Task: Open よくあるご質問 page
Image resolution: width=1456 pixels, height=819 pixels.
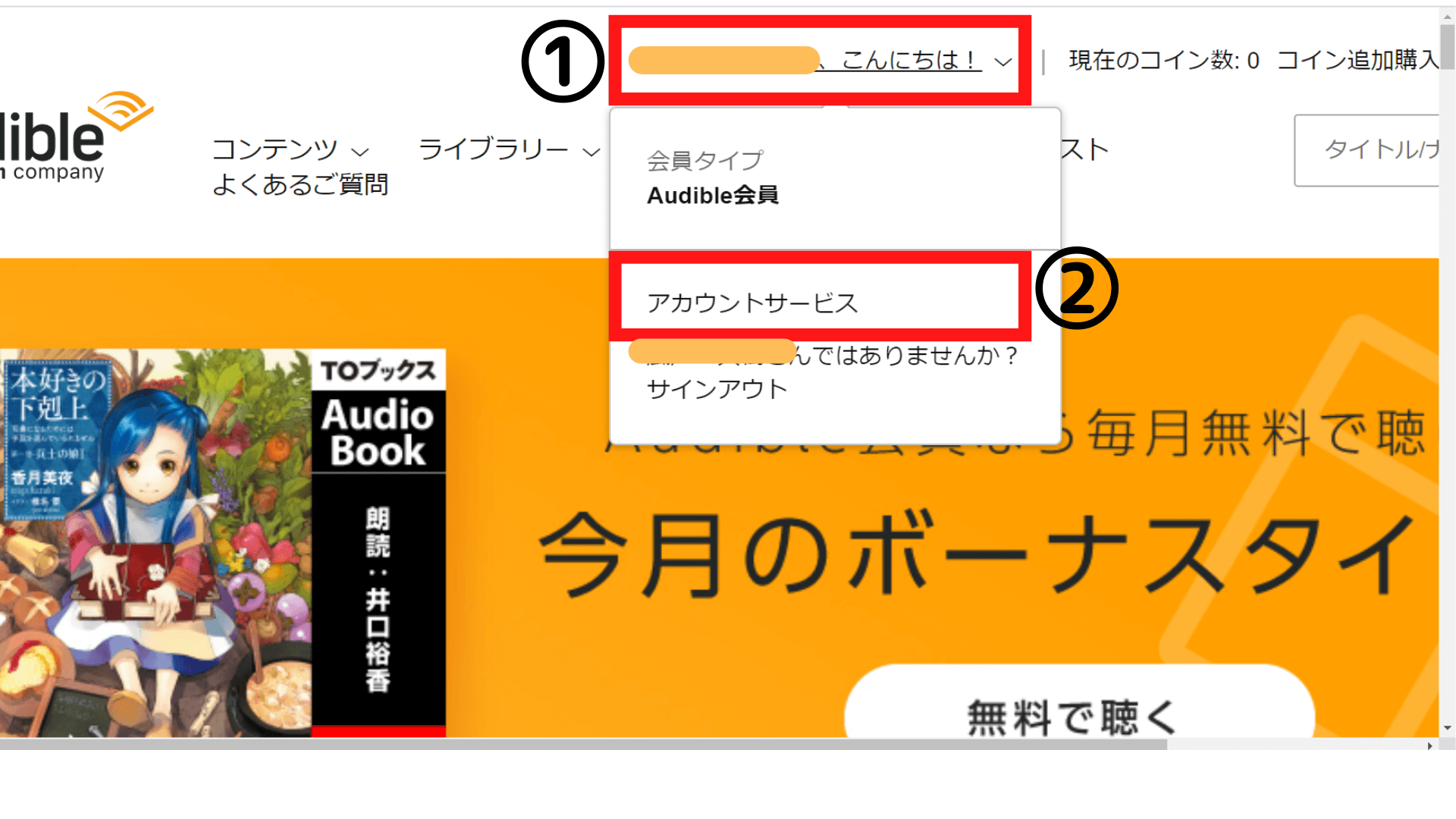Action: click(300, 184)
